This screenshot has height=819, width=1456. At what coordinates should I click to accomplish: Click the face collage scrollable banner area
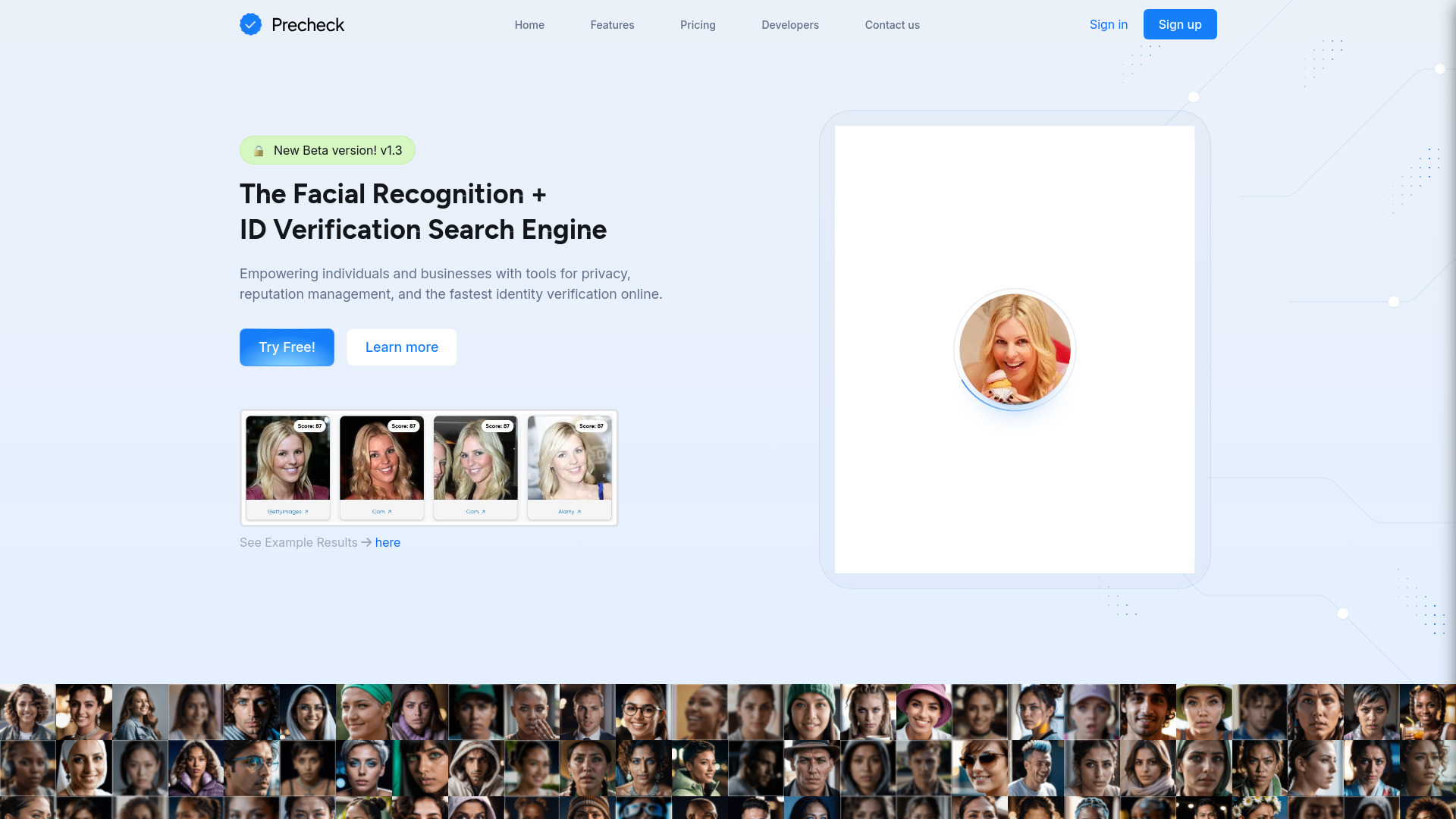(728, 751)
